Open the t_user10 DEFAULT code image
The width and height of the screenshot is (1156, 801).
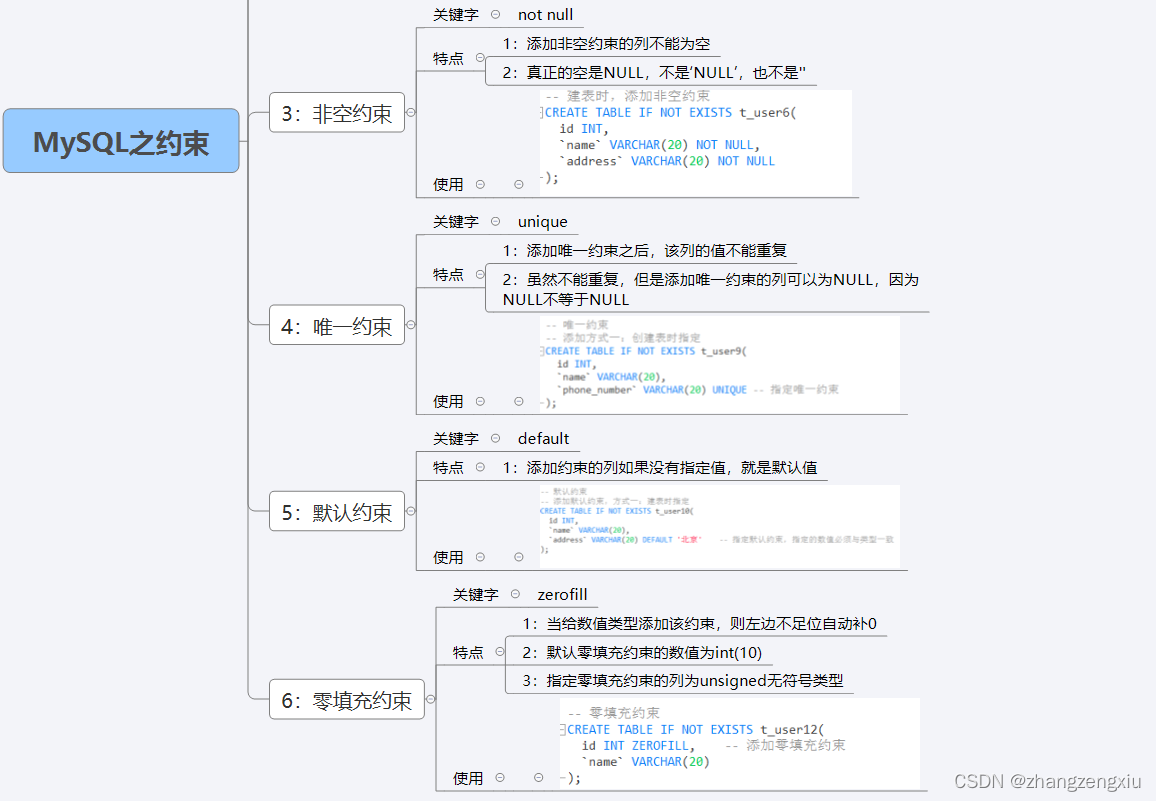pyautogui.click(x=720, y=526)
